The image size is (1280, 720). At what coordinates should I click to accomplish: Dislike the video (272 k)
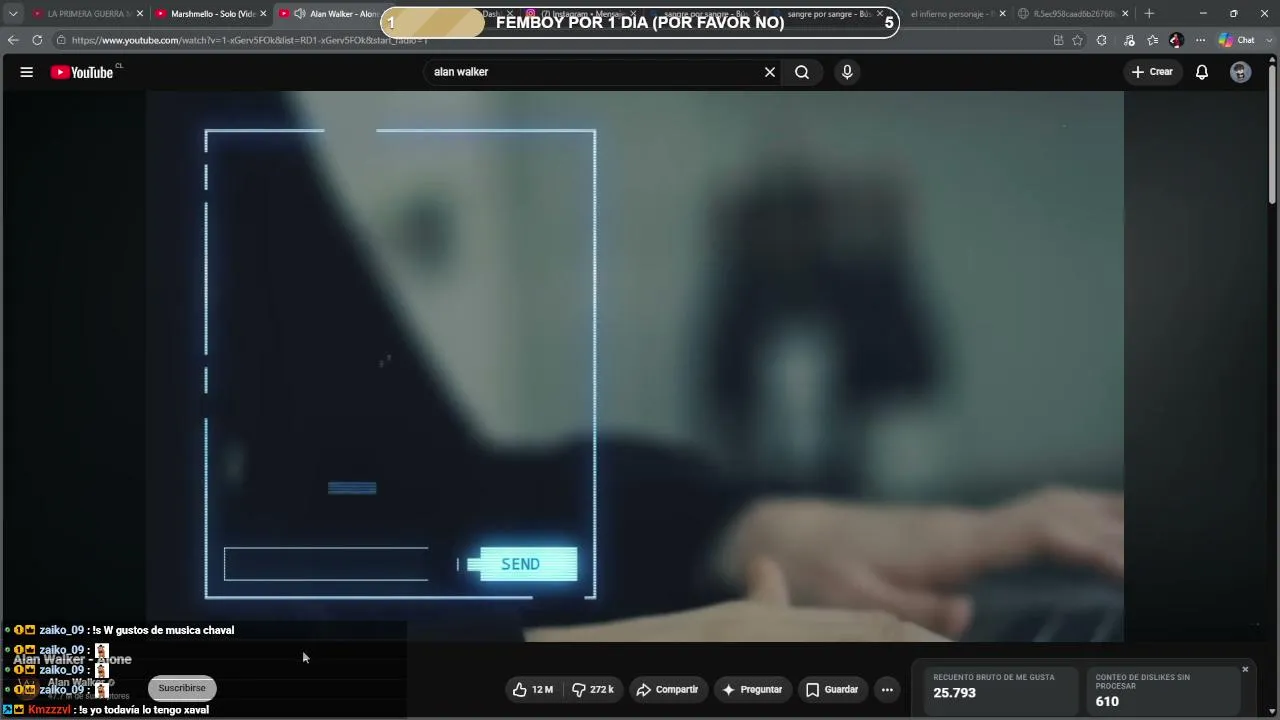592,689
